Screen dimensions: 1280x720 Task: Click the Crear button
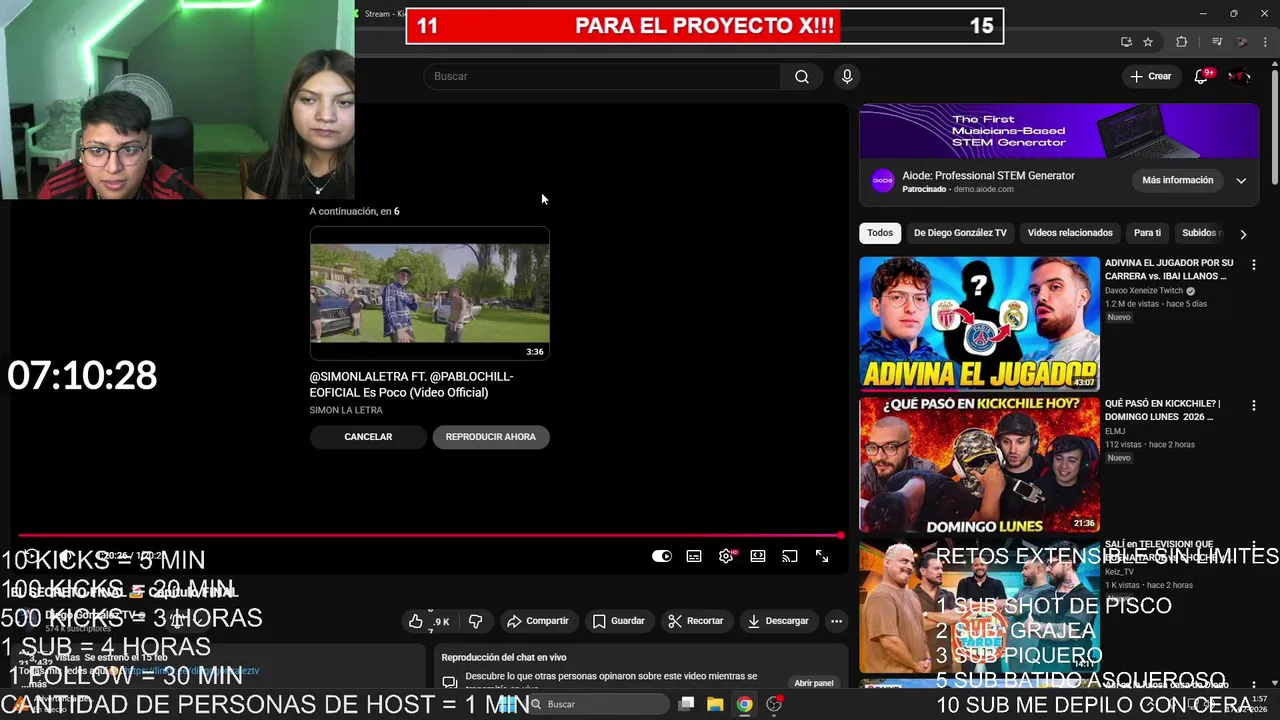[x=1150, y=77]
